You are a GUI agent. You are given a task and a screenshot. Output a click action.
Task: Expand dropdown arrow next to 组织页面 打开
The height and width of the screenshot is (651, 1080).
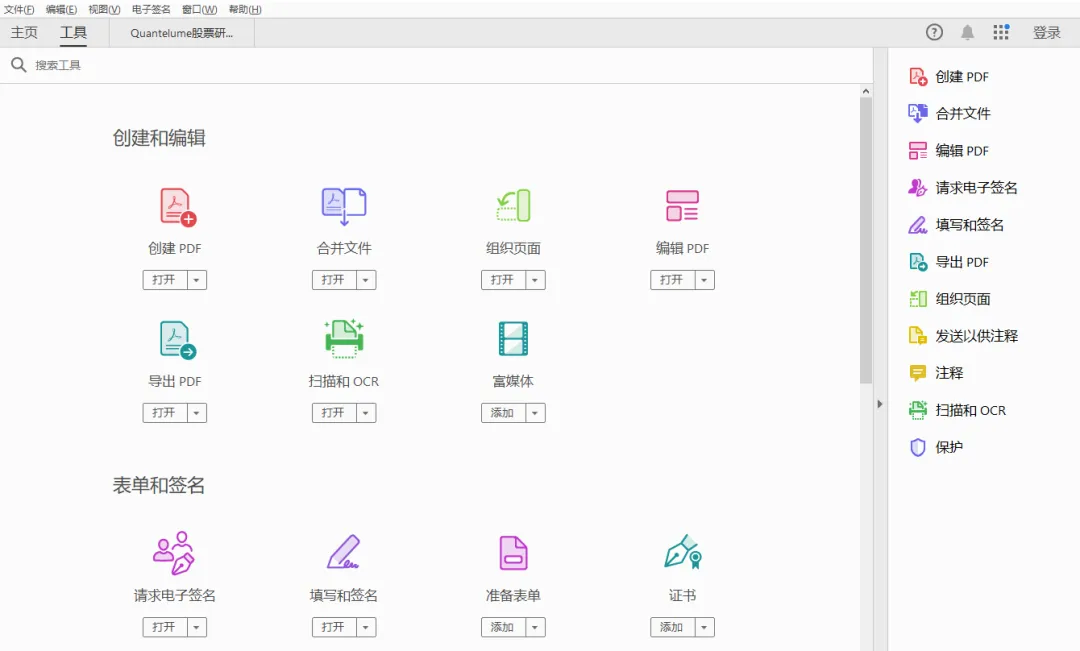(535, 280)
